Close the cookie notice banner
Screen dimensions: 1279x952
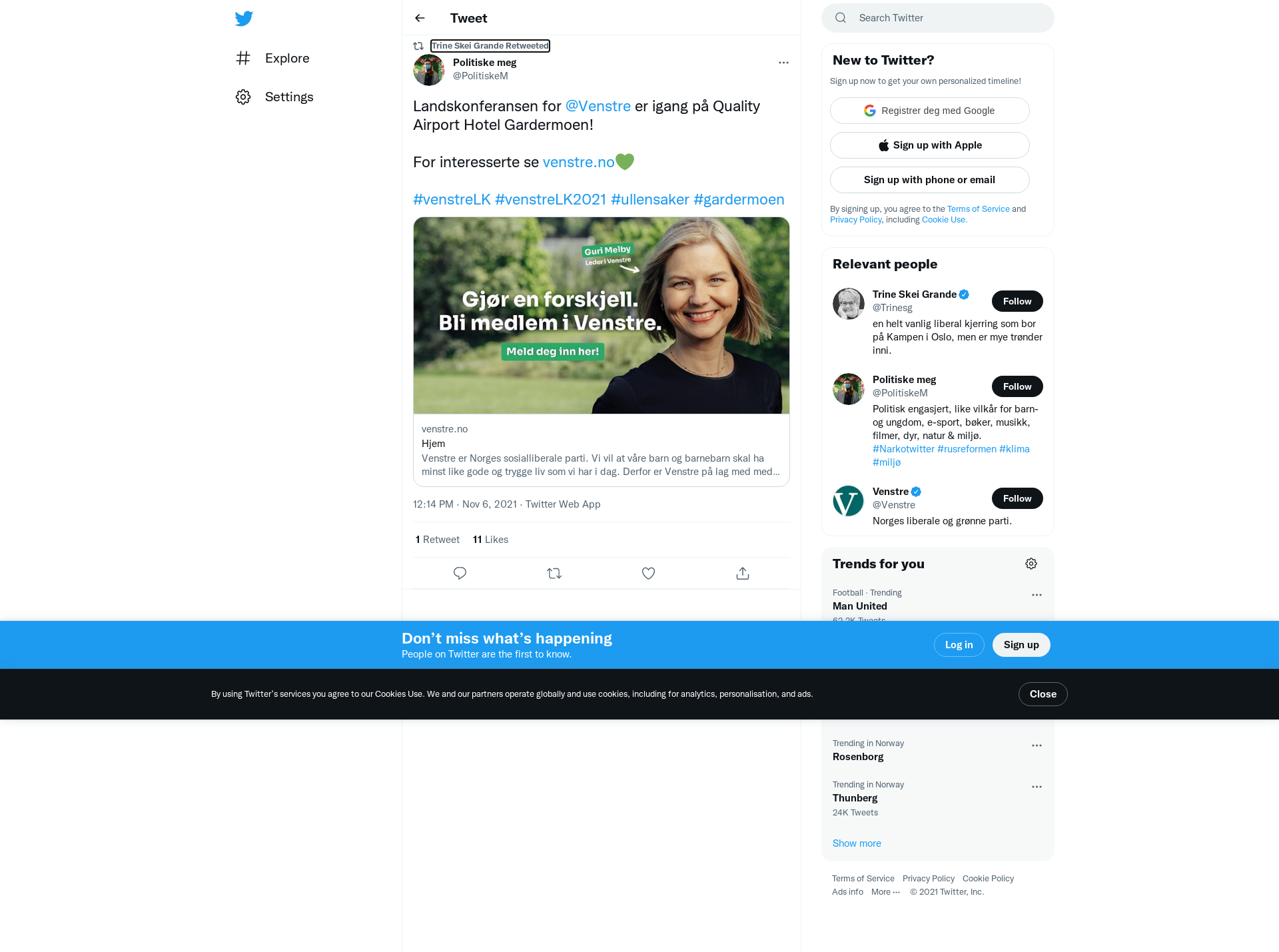[1043, 694]
